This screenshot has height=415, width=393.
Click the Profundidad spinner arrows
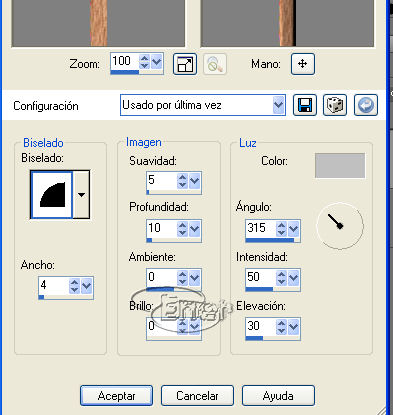(x=182, y=229)
